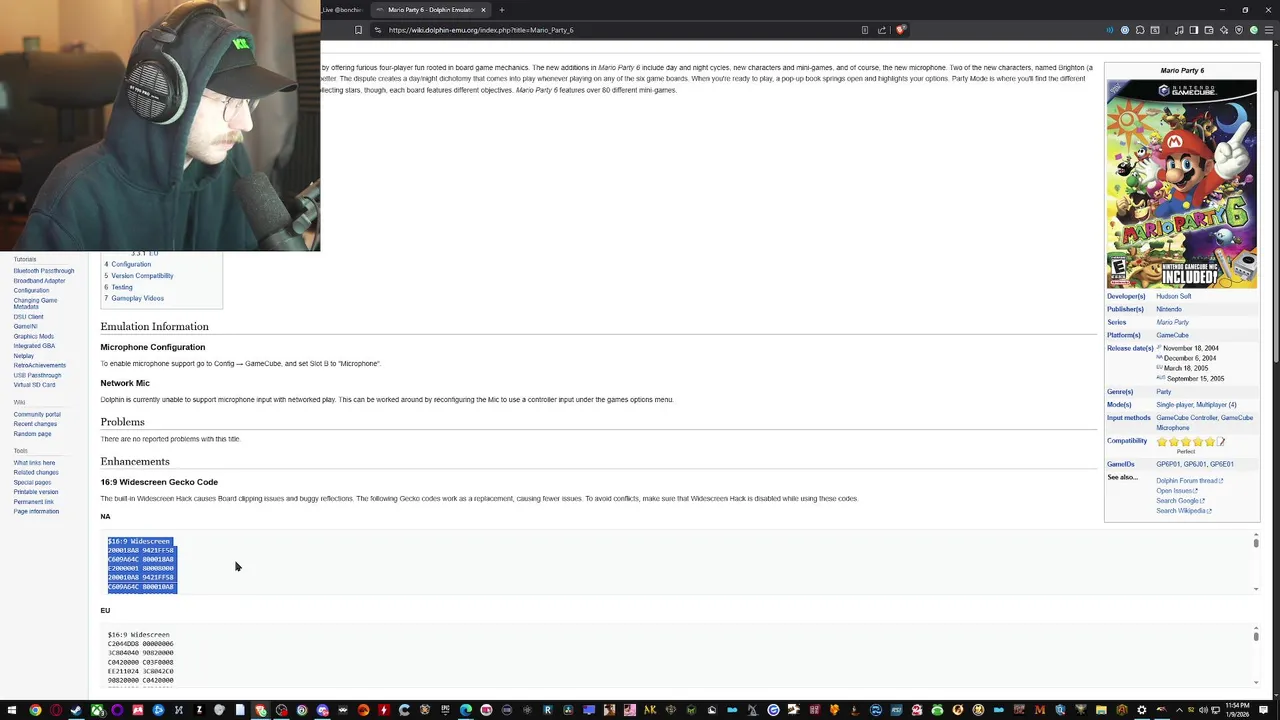This screenshot has width=1280, height=720.
Task: Jump to 6 Testing in contents
Action: coord(118,287)
